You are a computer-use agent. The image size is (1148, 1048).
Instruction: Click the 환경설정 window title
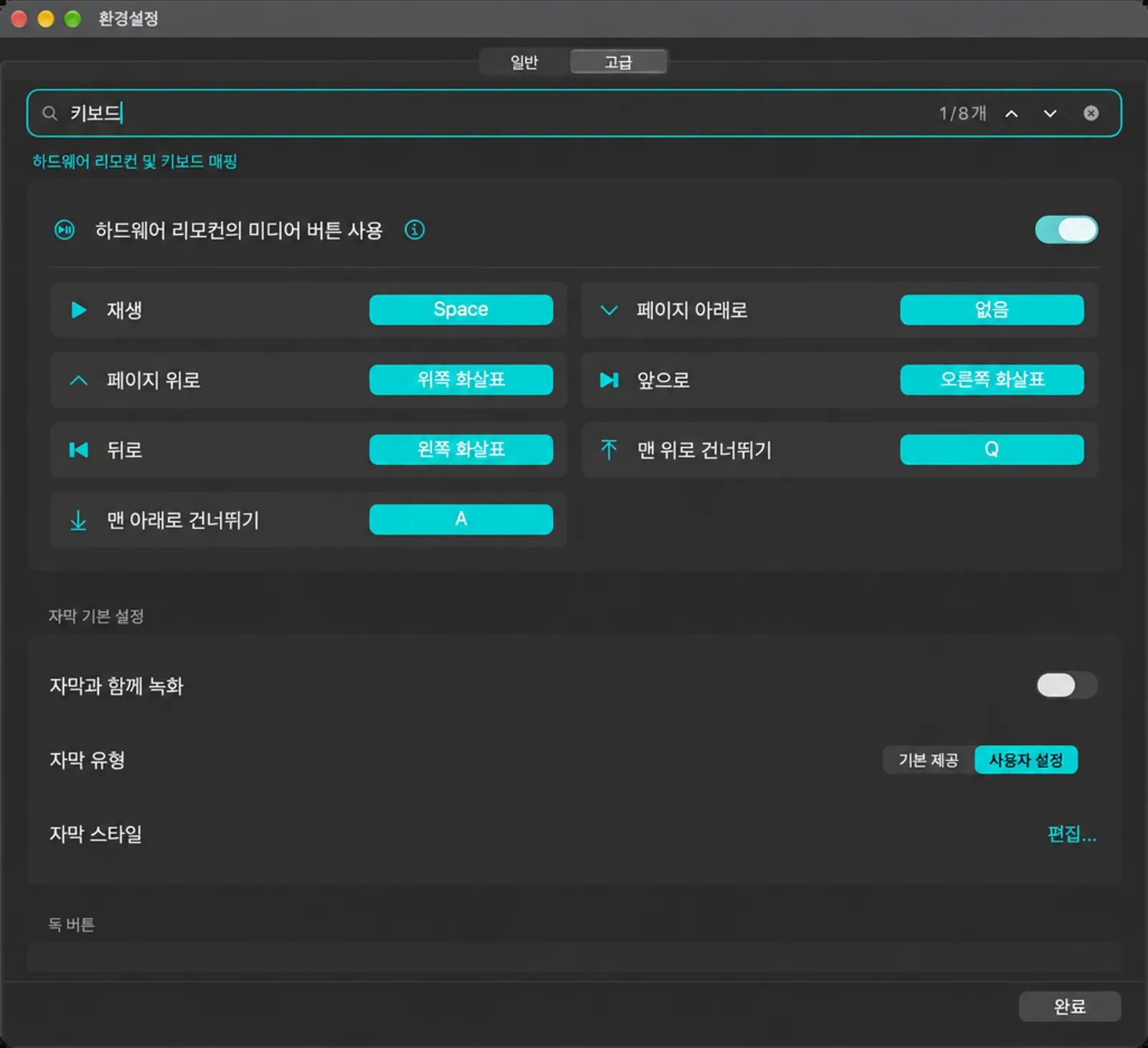point(128,19)
